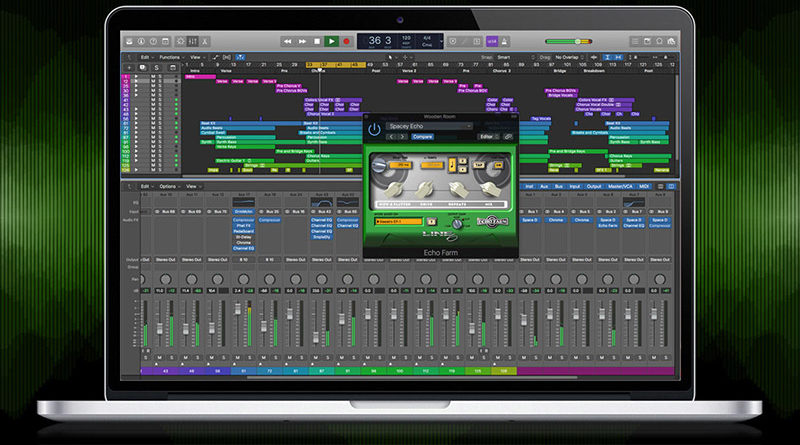Open the mixer Options menu
The image size is (800, 445).
tap(169, 186)
